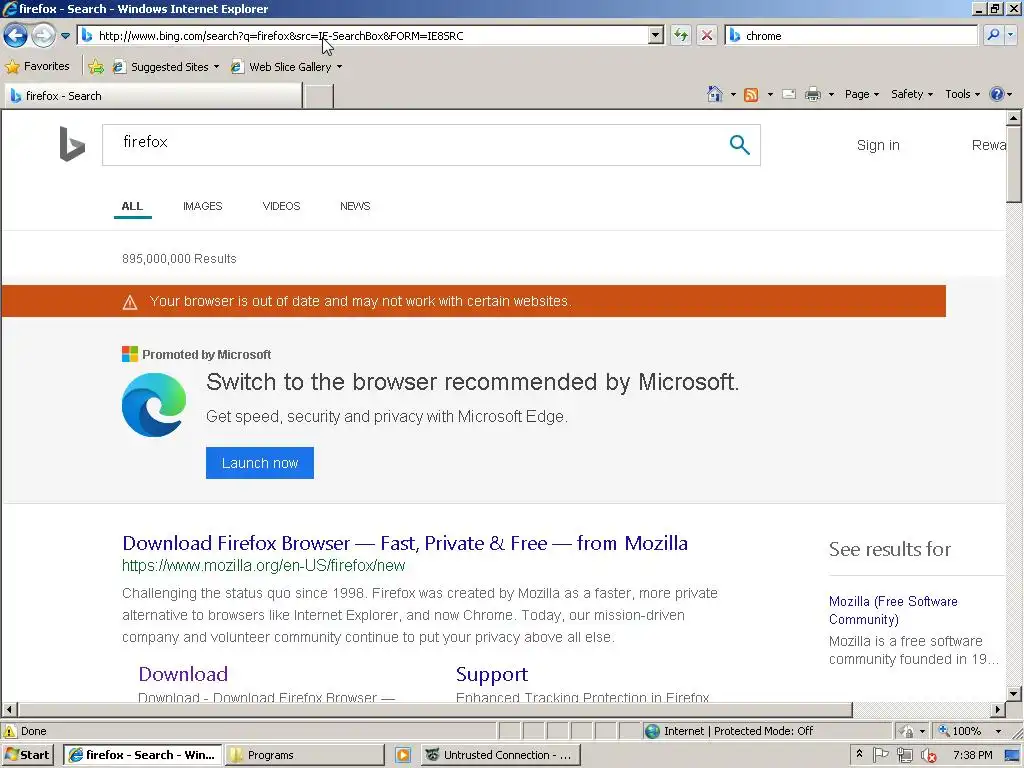Run the IE toolbar search magnifier
Screen dimensions: 1024x768
(993, 35)
